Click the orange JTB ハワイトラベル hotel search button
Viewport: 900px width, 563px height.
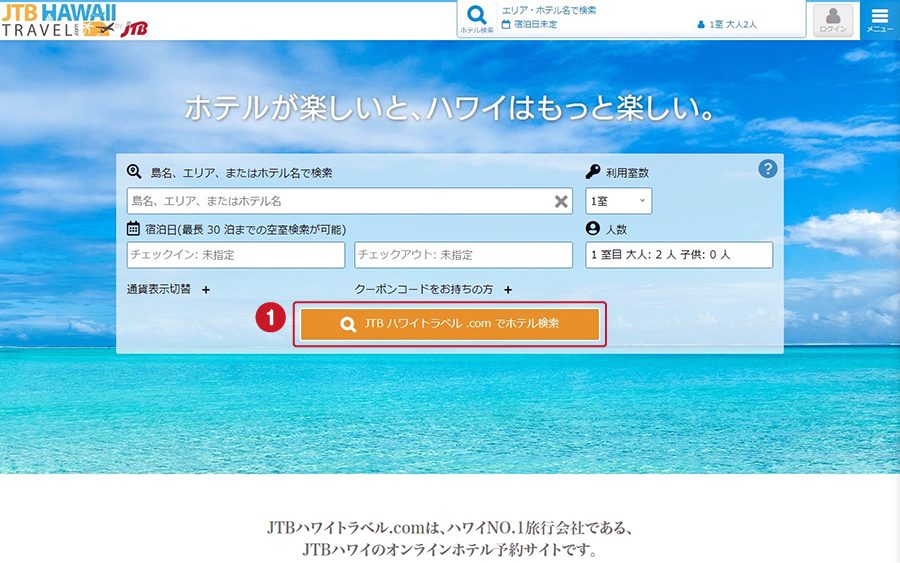[x=450, y=324]
